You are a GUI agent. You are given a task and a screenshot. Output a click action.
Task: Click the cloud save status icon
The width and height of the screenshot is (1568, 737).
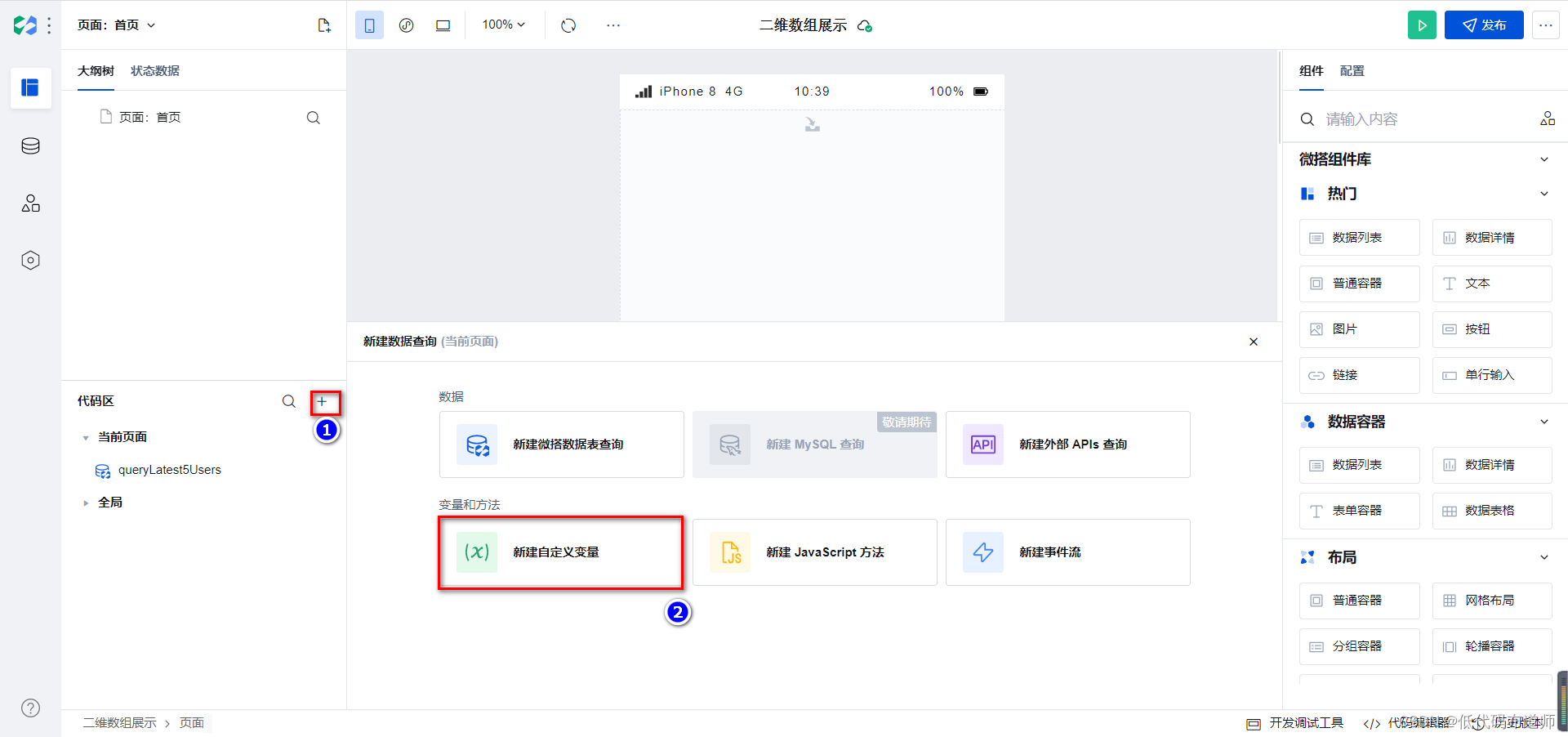click(865, 26)
